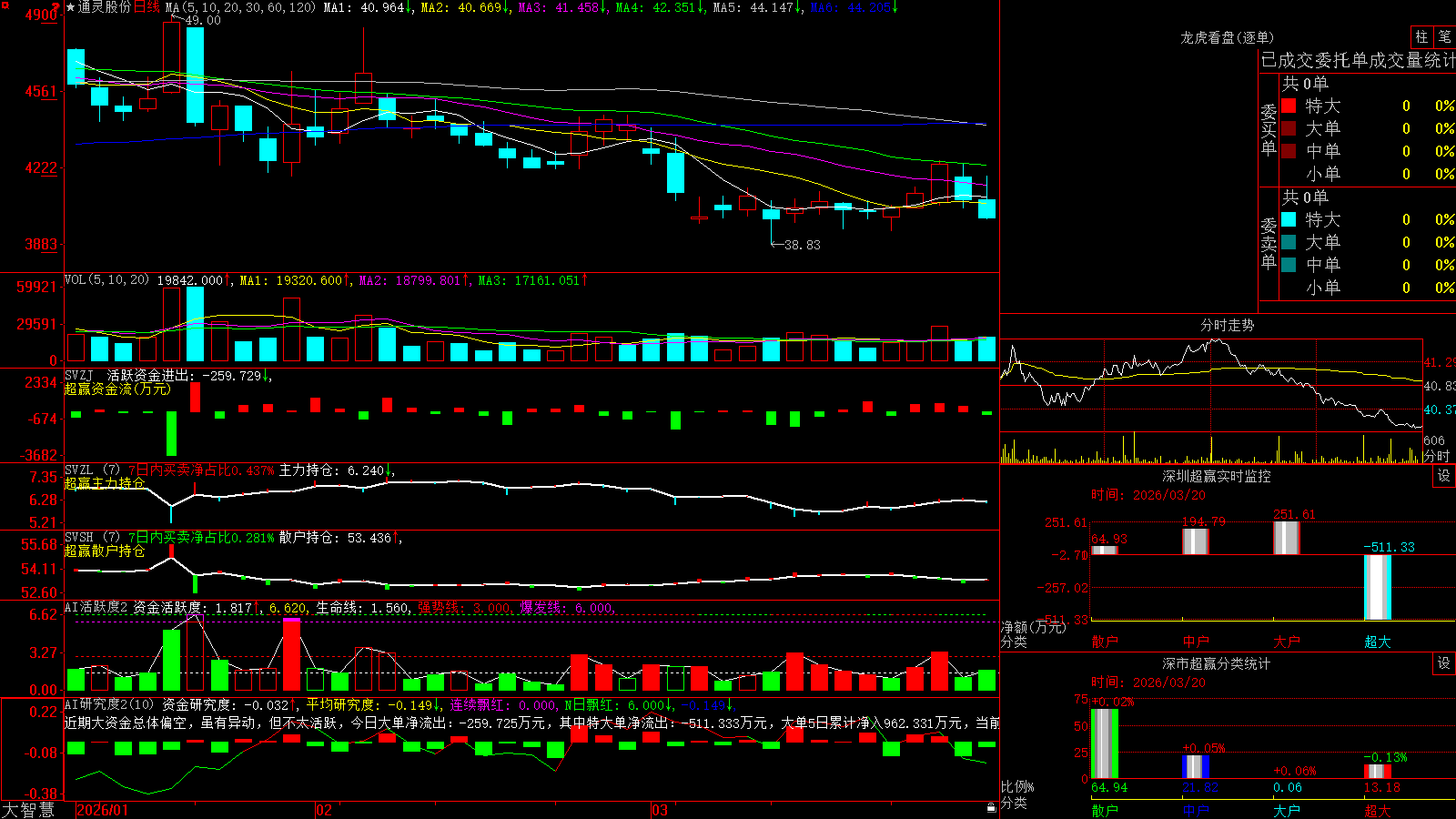Screen dimensions: 1456x819
Task: Click the cyan 特大 sell-order color swatch
Action: click(x=1289, y=219)
